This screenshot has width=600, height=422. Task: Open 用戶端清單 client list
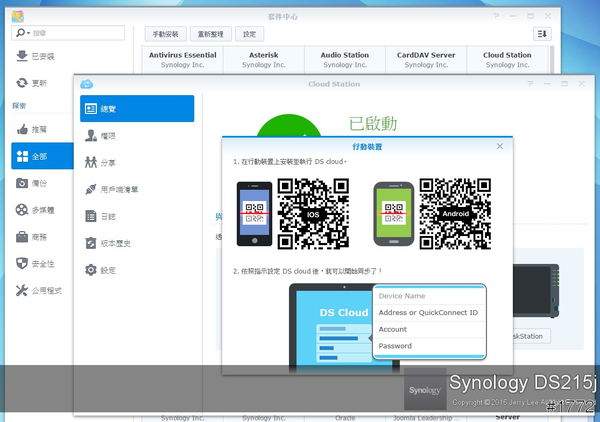(x=137, y=189)
